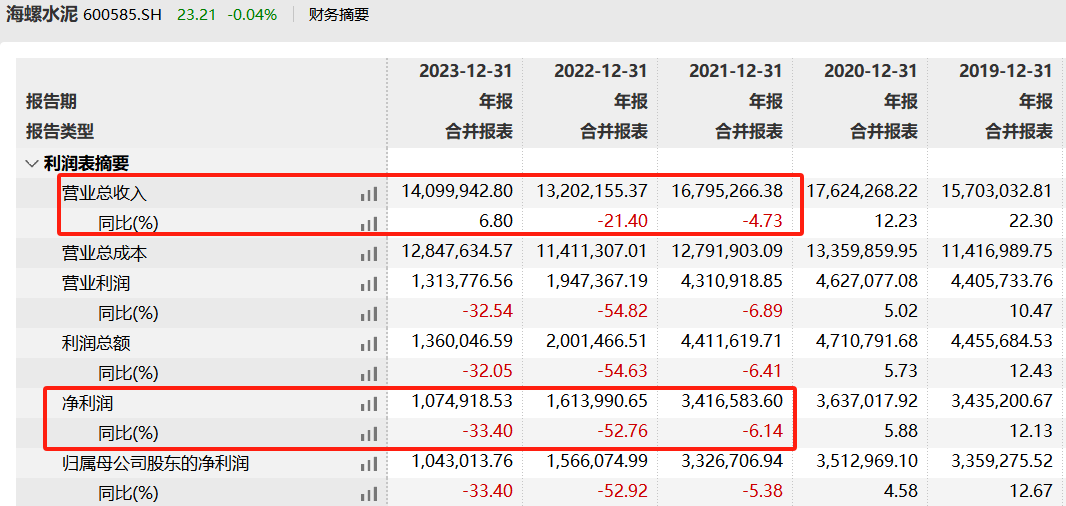Click revenue value 15,703,032.81
Viewport: 1066px width, 506px height.
(997, 192)
